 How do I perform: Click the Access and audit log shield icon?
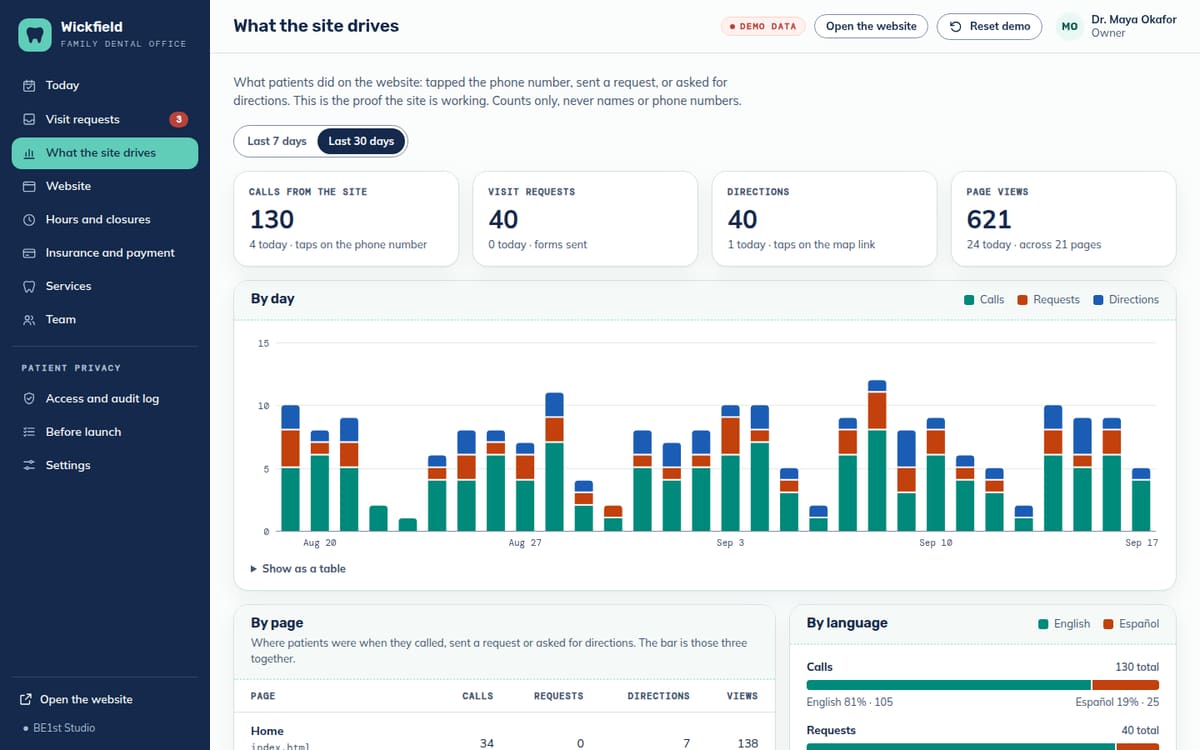pos(29,398)
